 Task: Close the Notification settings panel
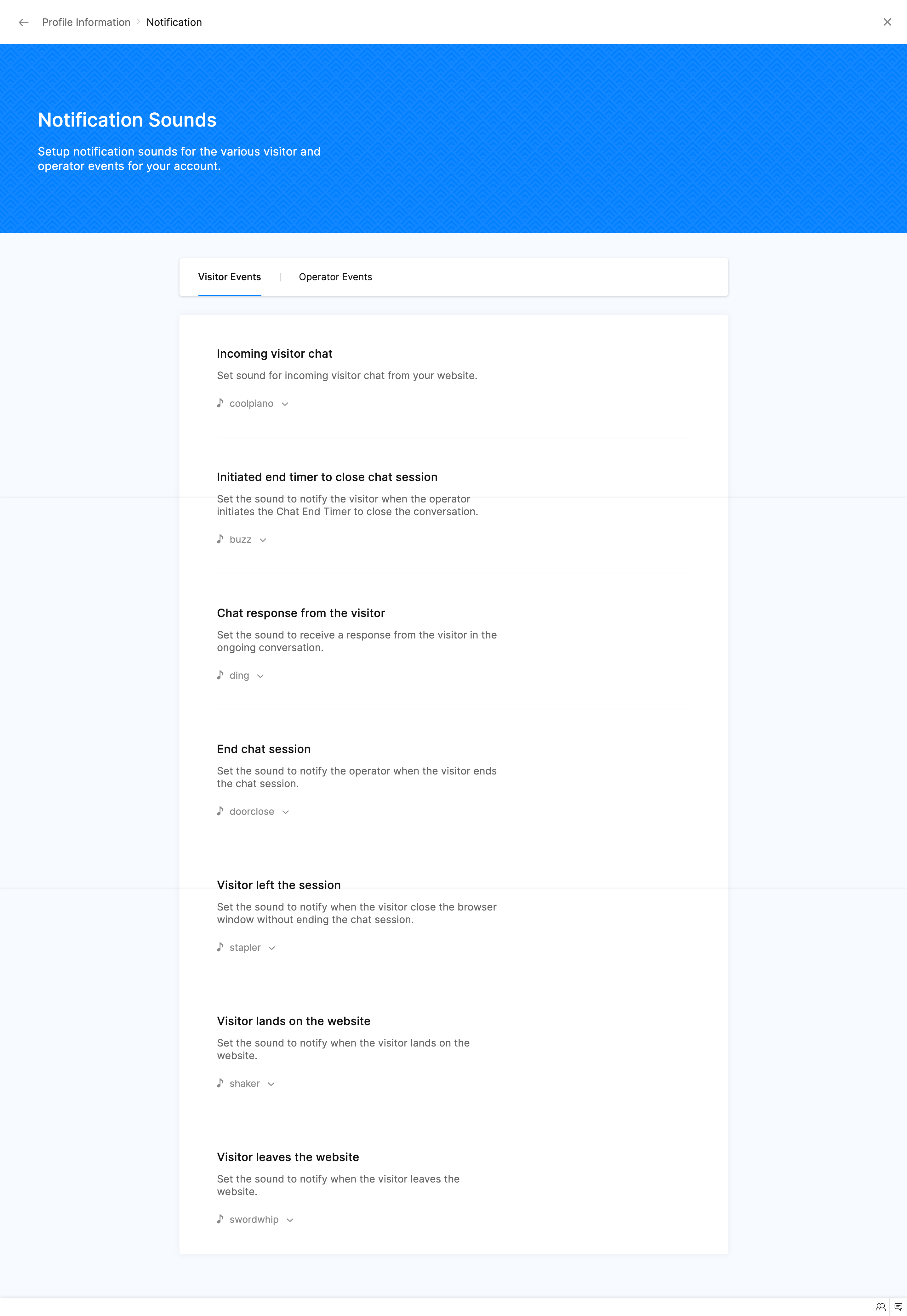coord(887,22)
